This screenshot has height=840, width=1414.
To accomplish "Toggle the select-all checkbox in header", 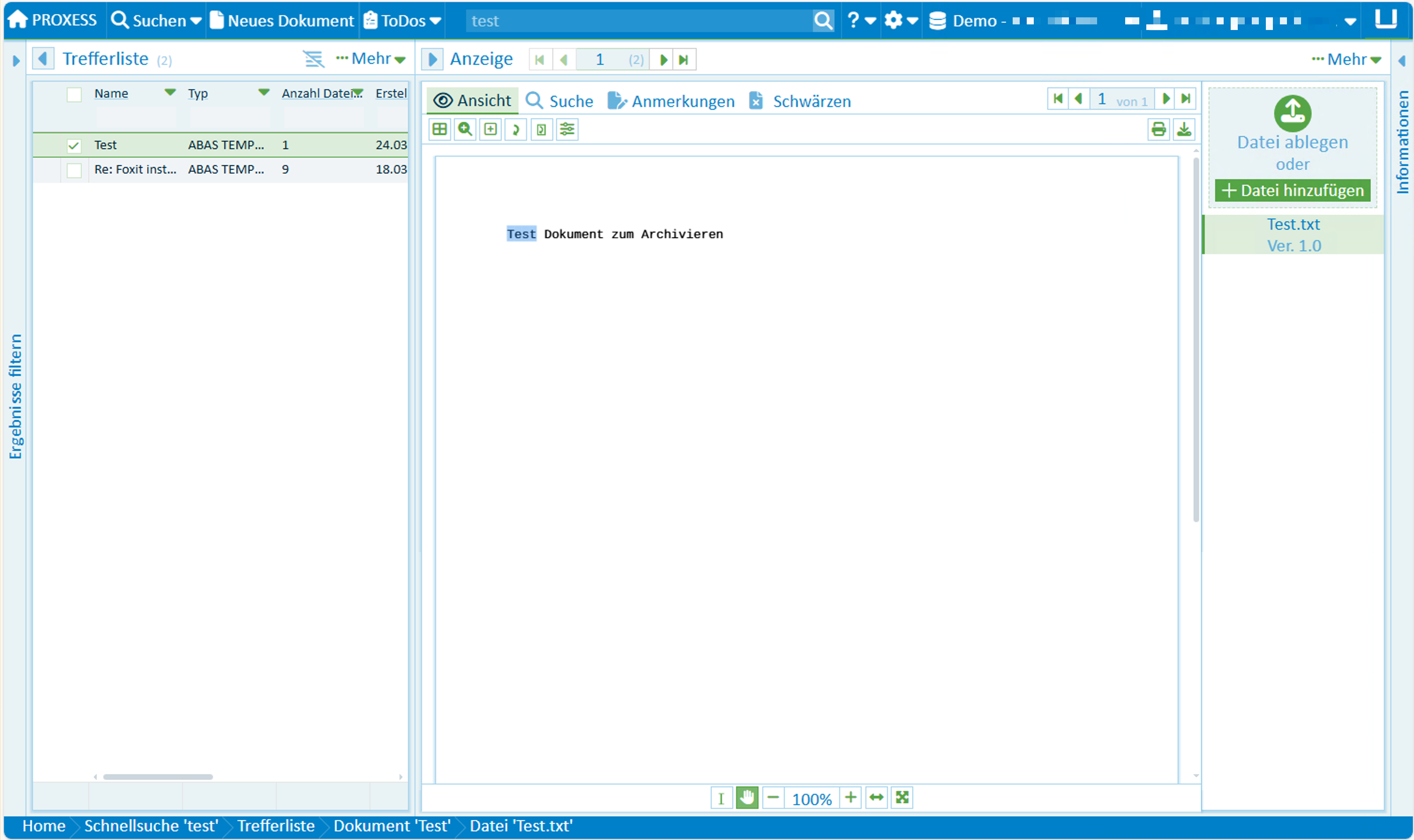I will click(x=74, y=94).
